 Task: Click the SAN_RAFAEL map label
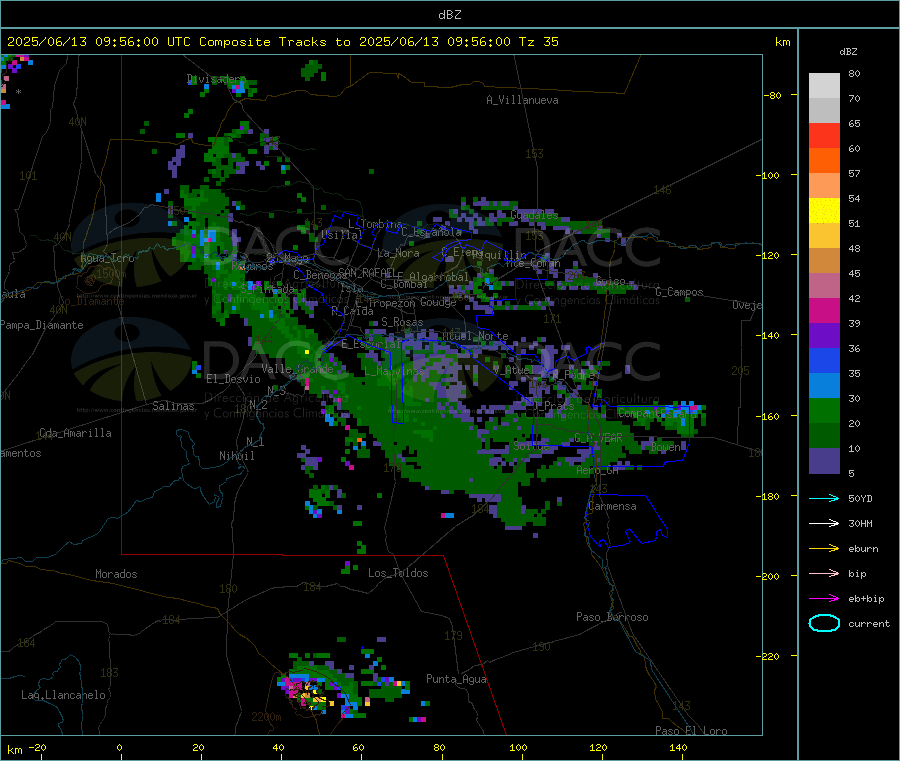tap(367, 272)
